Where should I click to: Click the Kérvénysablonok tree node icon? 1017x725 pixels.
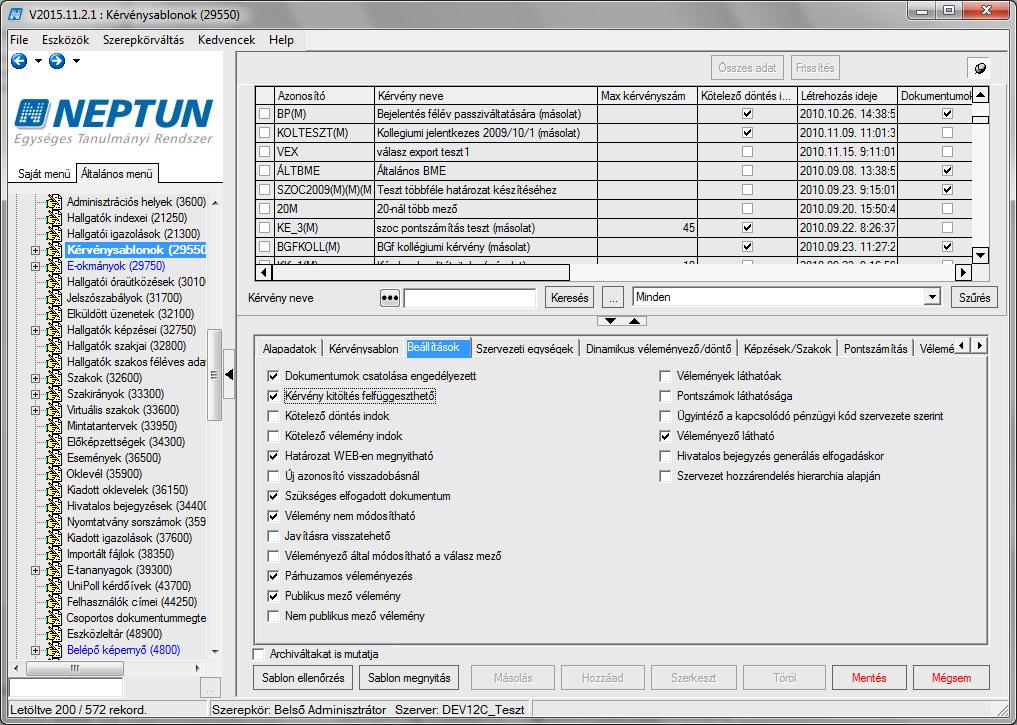click(54, 250)
